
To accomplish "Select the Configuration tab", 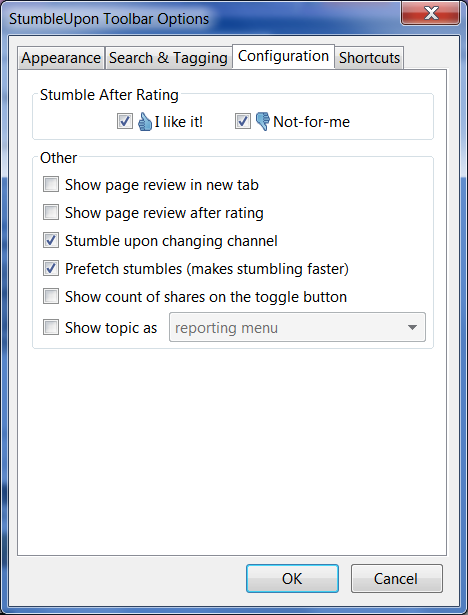I will pos(283,56).
